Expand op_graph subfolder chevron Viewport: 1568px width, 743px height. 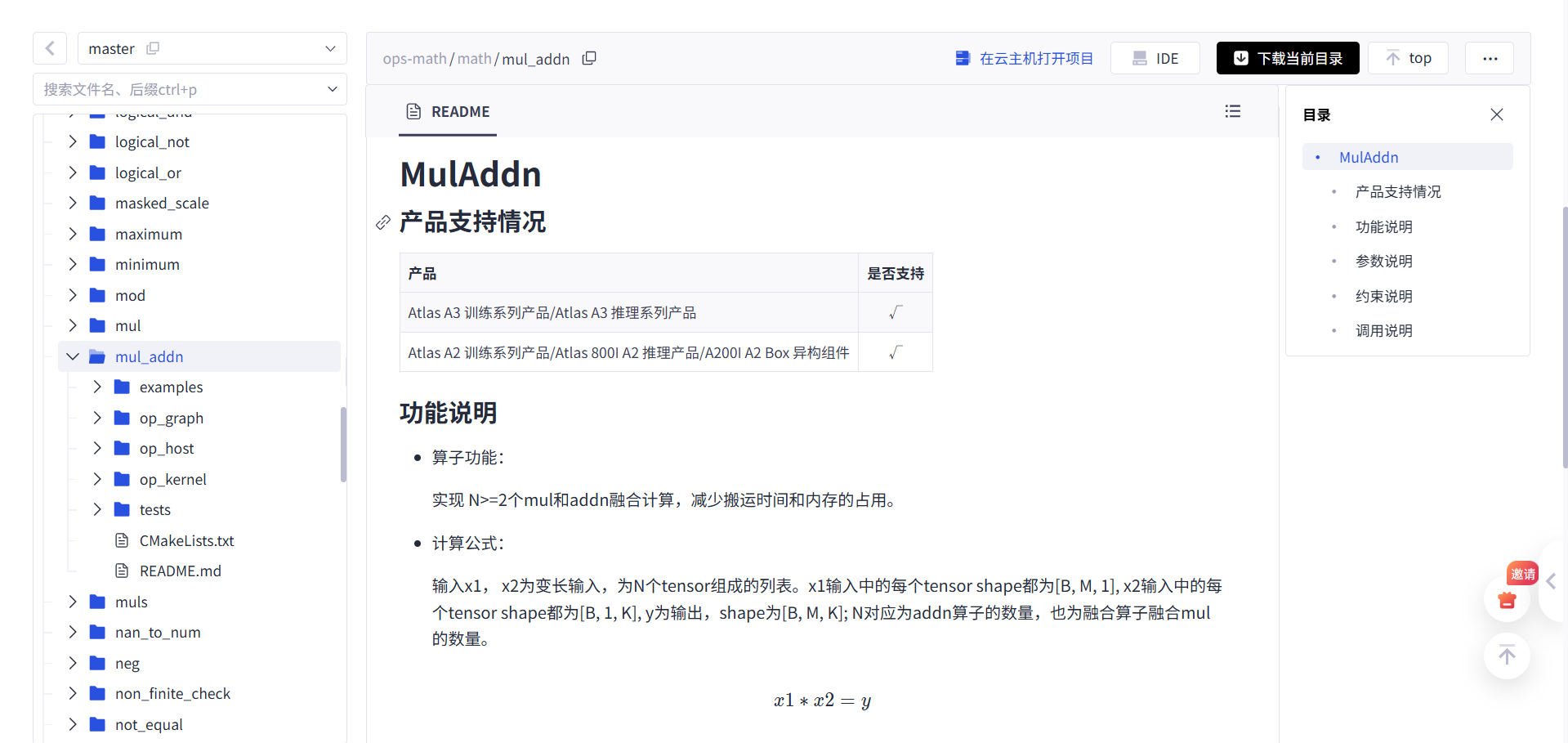pyautogui.click(x=97, y=418)
